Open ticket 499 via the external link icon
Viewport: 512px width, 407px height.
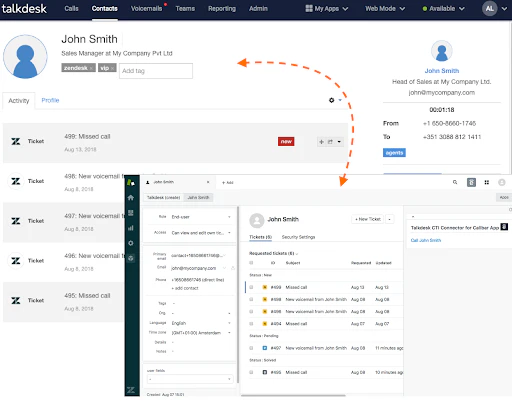[x=330, y=142]
